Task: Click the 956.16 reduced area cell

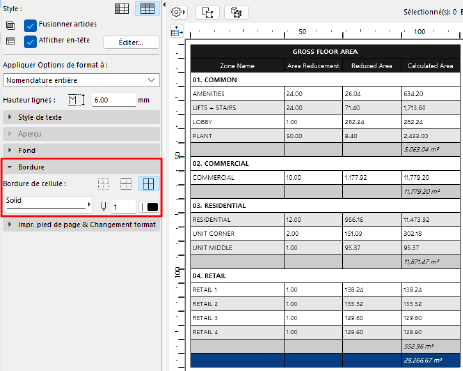Action: [372, 220]
